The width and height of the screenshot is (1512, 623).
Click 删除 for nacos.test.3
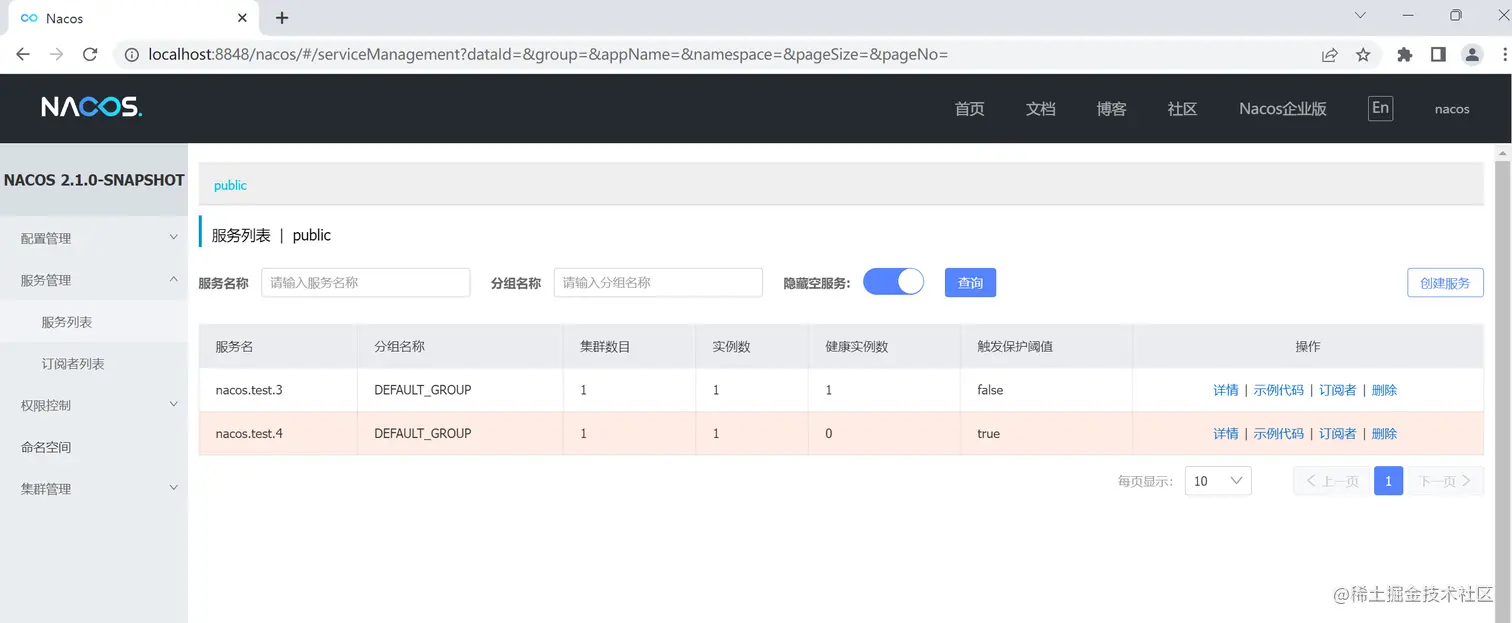click(x=1384, y=390)
